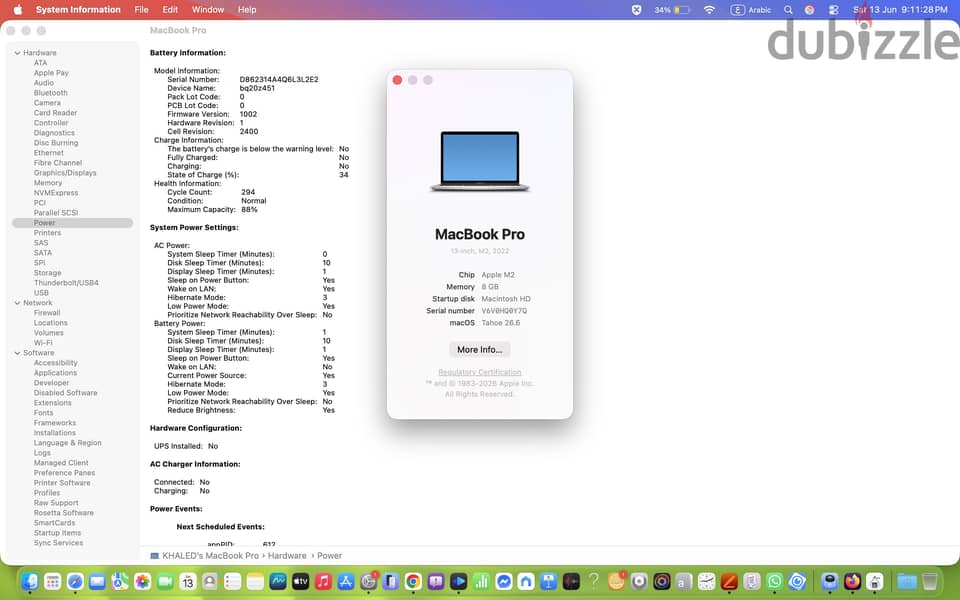Image resolution: width=960 pixels, height=600 pixels.
Task: Open Reminders from the Dock
Action: coord(233,582)
